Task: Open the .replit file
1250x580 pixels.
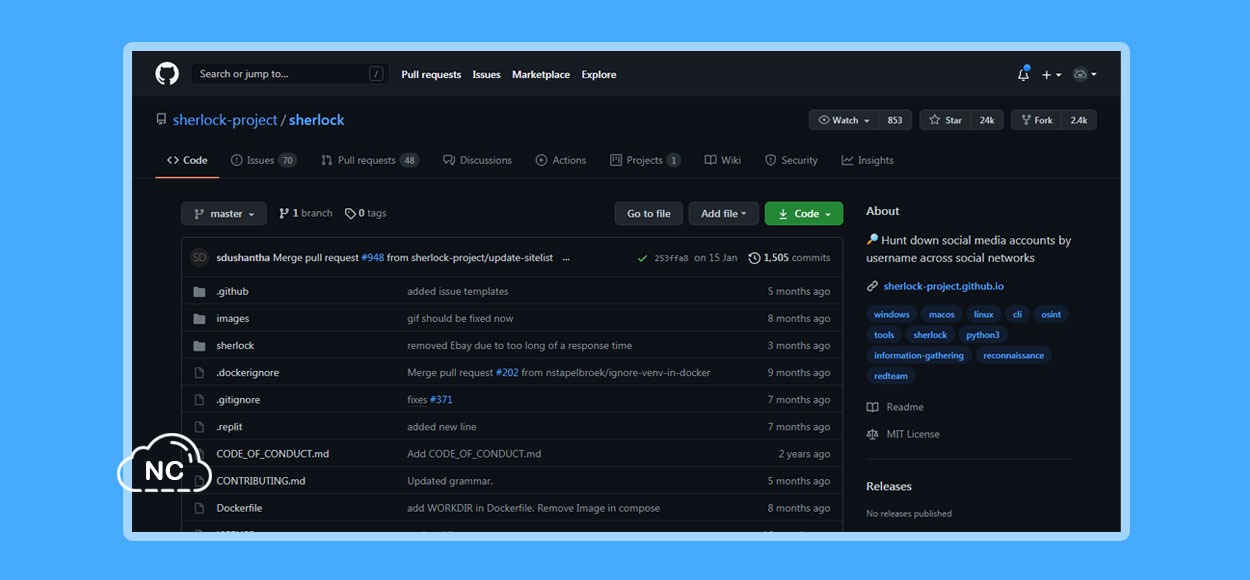Action: [x=229, y=426]
